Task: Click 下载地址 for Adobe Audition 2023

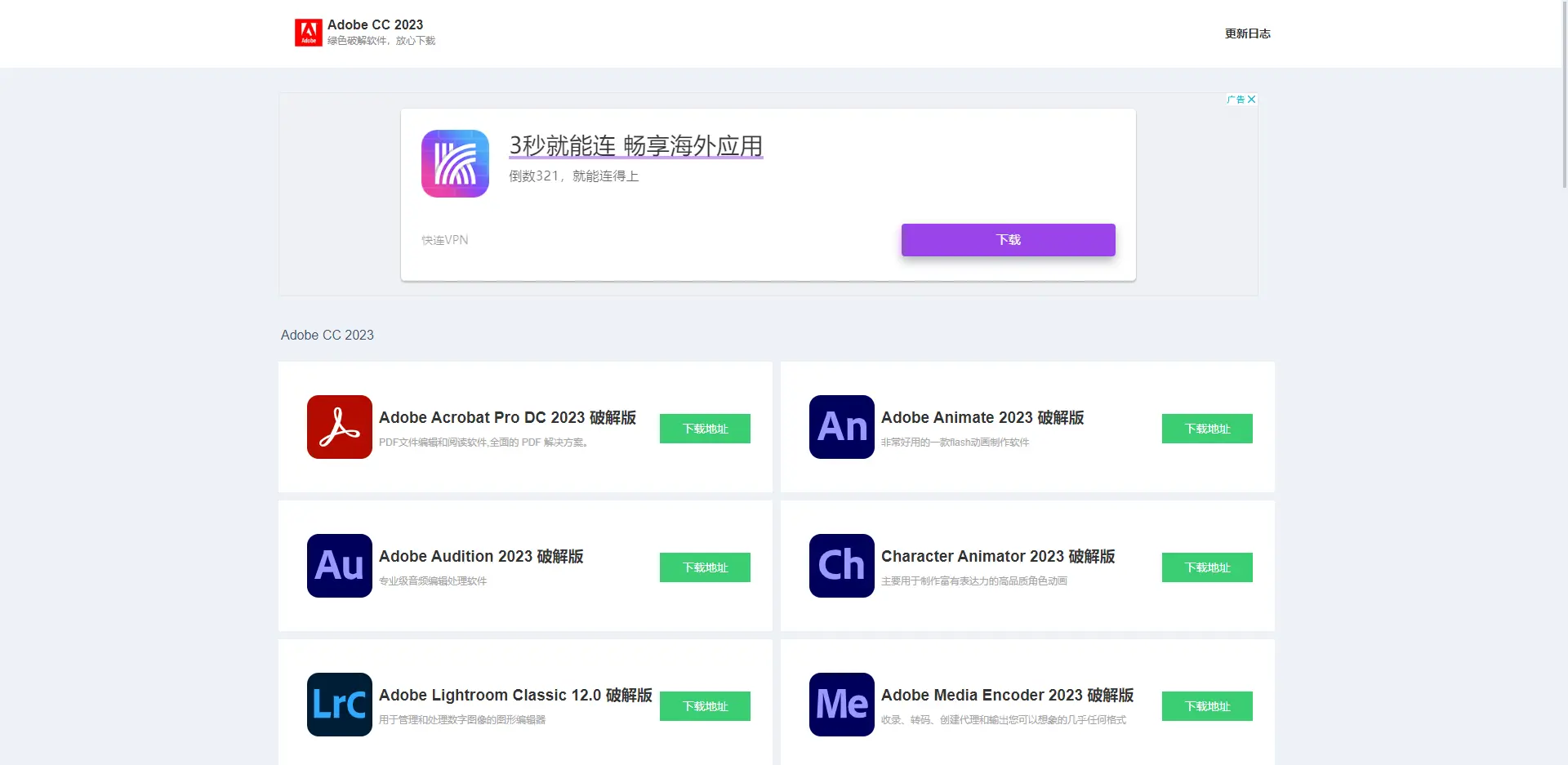Action: [705, 567]
